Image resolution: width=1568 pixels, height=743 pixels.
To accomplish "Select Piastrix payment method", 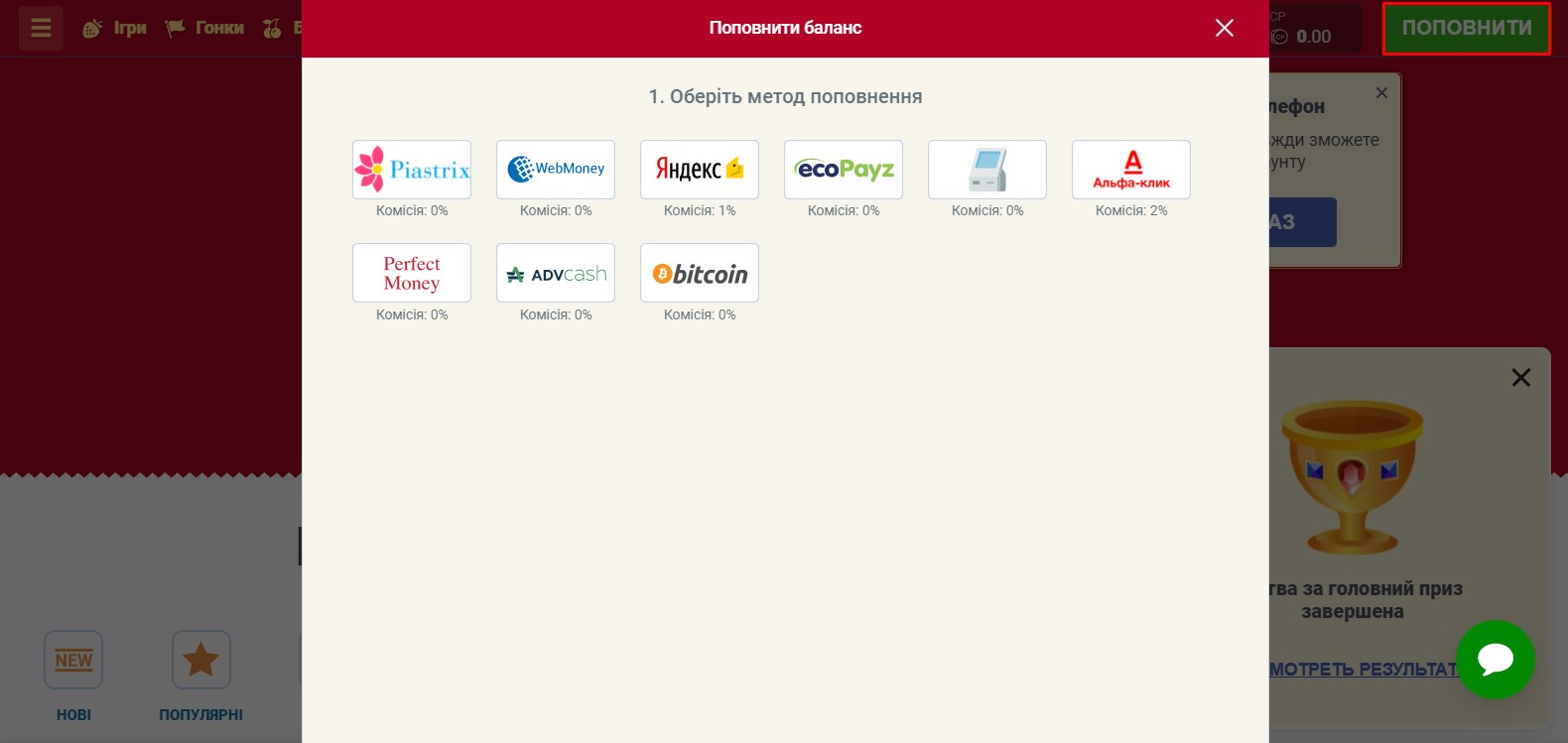I will pyautogui.click(x=412, y=170).
